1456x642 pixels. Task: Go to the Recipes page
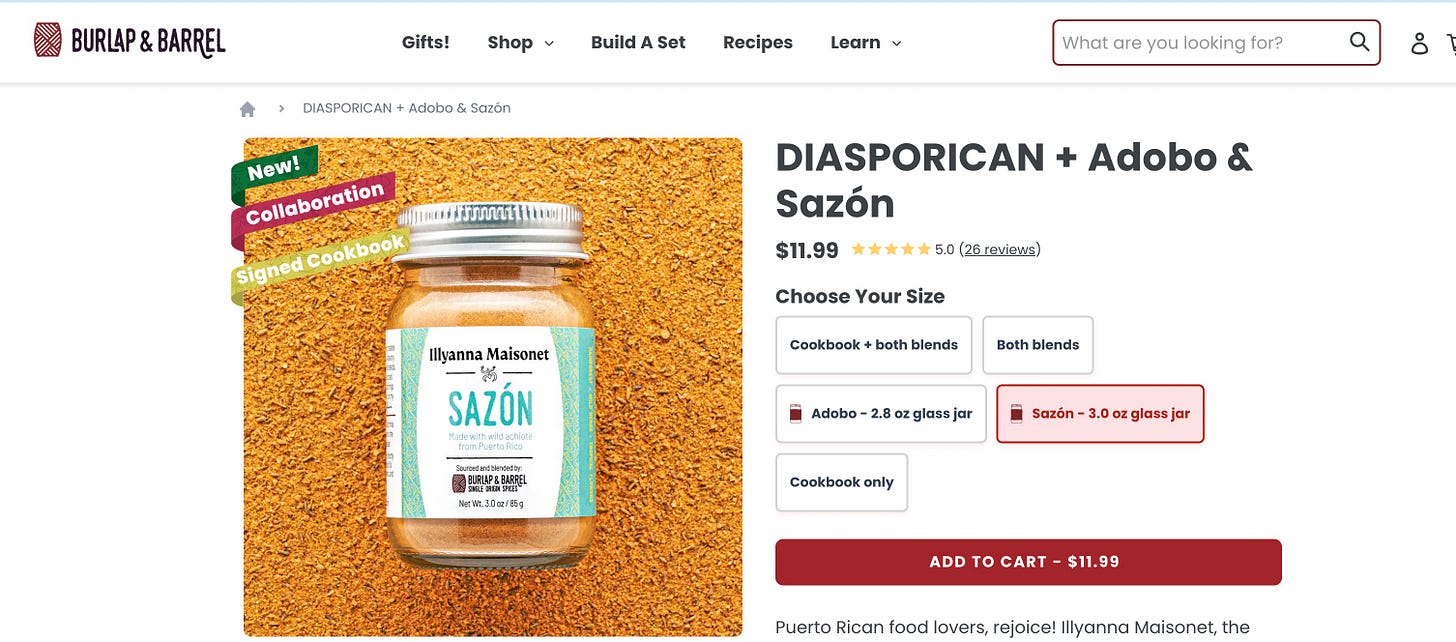coord(758,42)
